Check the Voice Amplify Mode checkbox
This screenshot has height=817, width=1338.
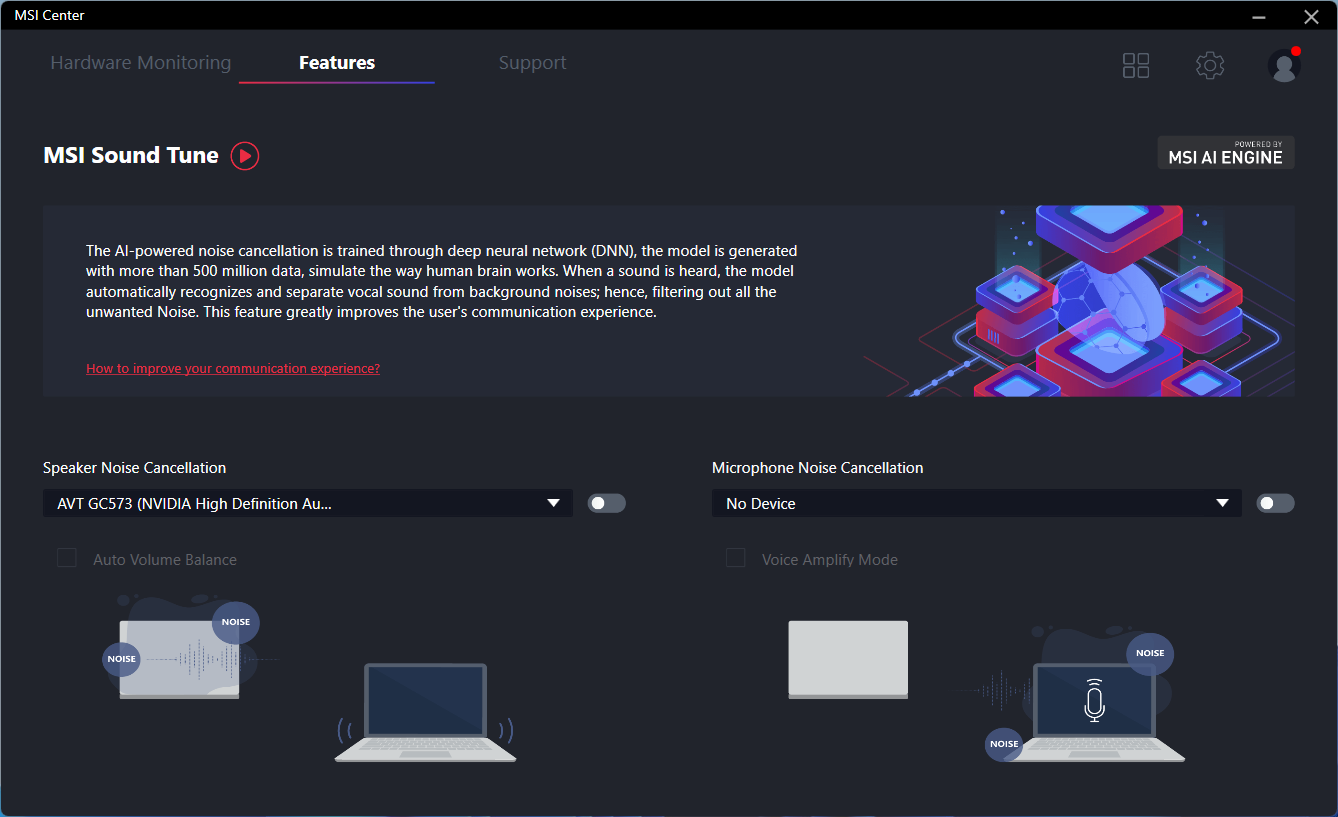click(x=736, y=558)
